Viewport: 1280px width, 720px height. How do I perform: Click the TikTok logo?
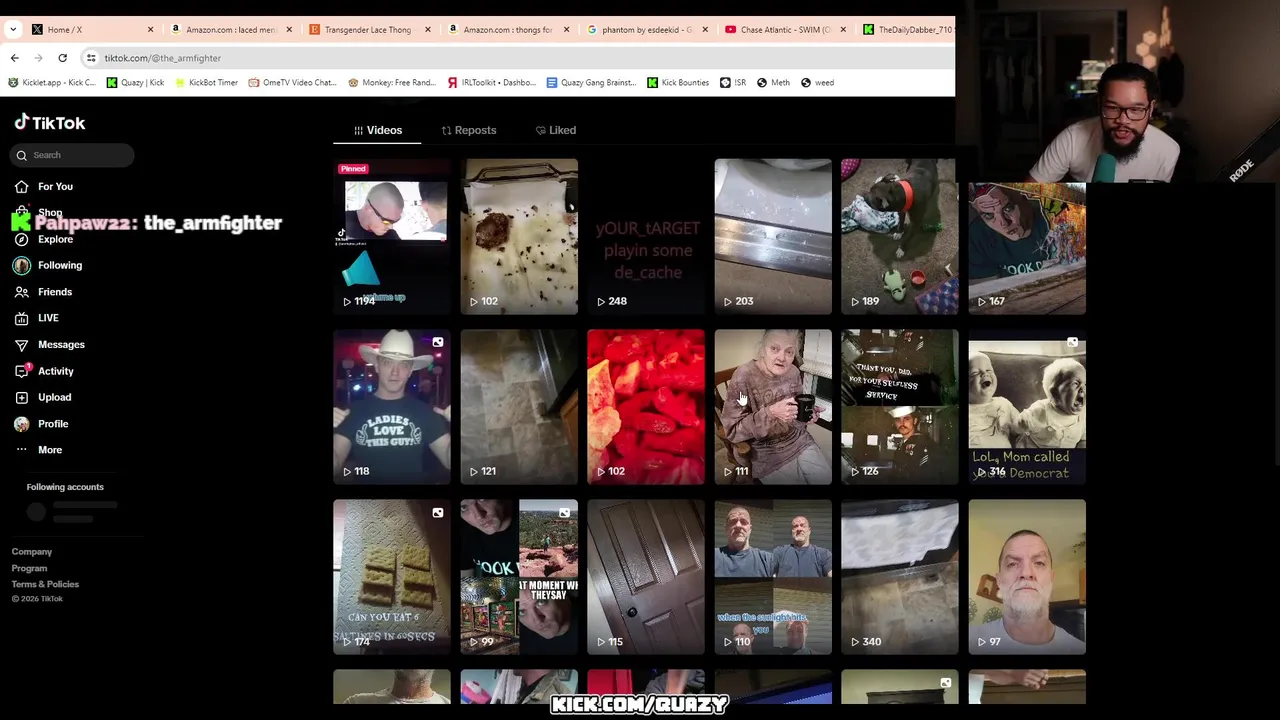pos(49,123)
